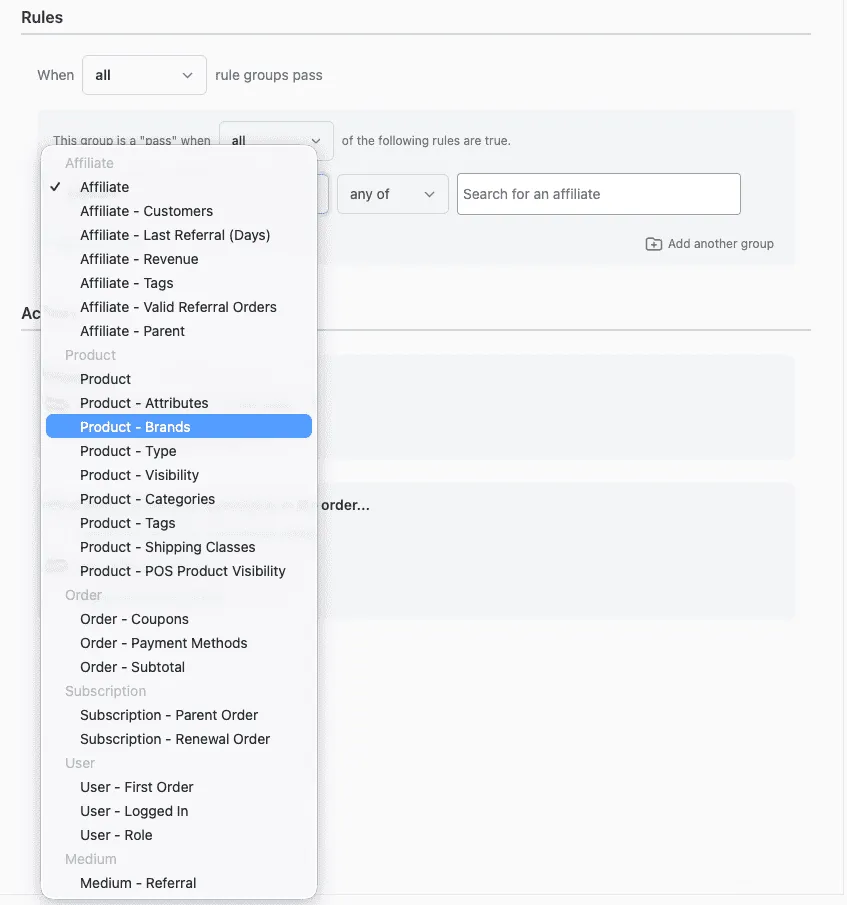Select the plain 'Product' option
This screenshot has width=847, height=905.
[179, 379]
